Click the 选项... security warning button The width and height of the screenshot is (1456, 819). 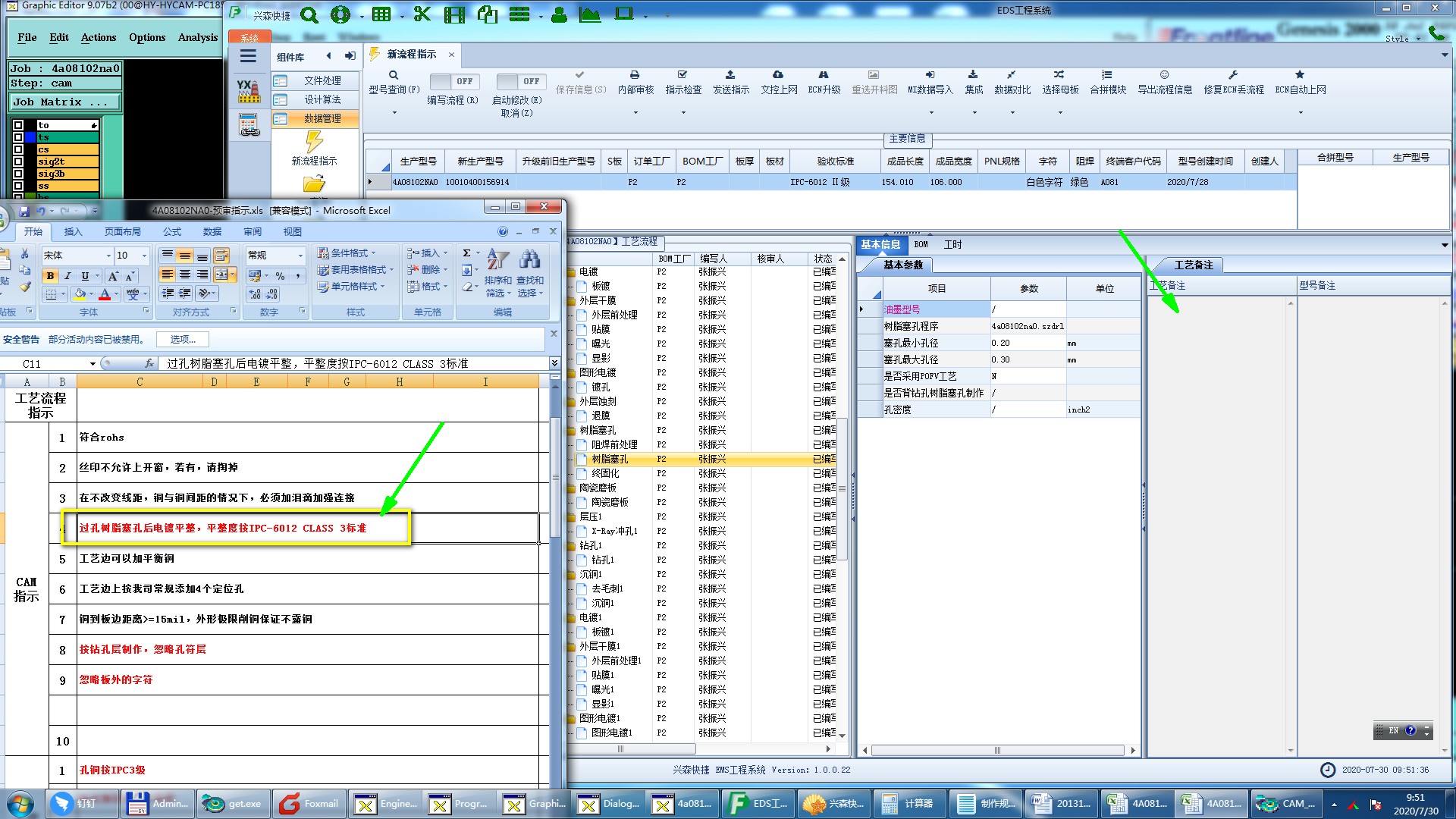(x=183, y=340)
